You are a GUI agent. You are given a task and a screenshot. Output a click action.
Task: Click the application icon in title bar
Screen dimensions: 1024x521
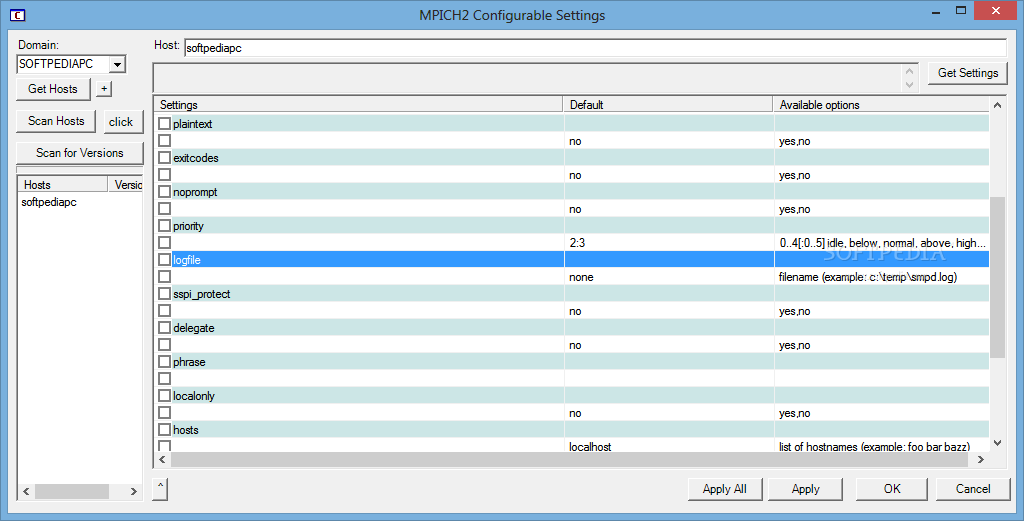18,14
